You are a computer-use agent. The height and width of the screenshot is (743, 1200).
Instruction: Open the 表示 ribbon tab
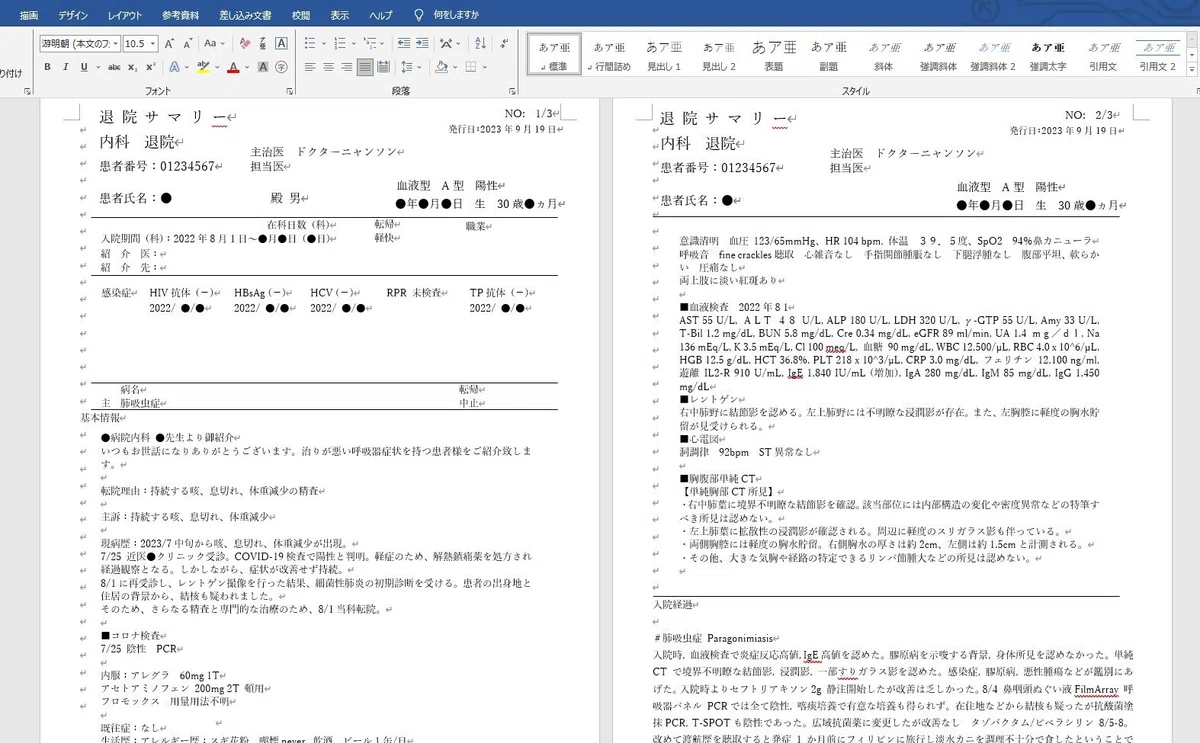click(340, 15)
